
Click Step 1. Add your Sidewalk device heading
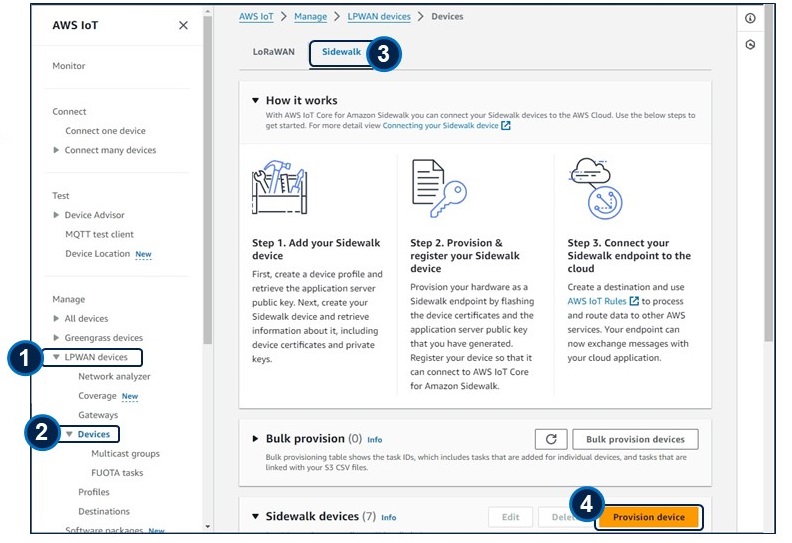pos(316,249)
